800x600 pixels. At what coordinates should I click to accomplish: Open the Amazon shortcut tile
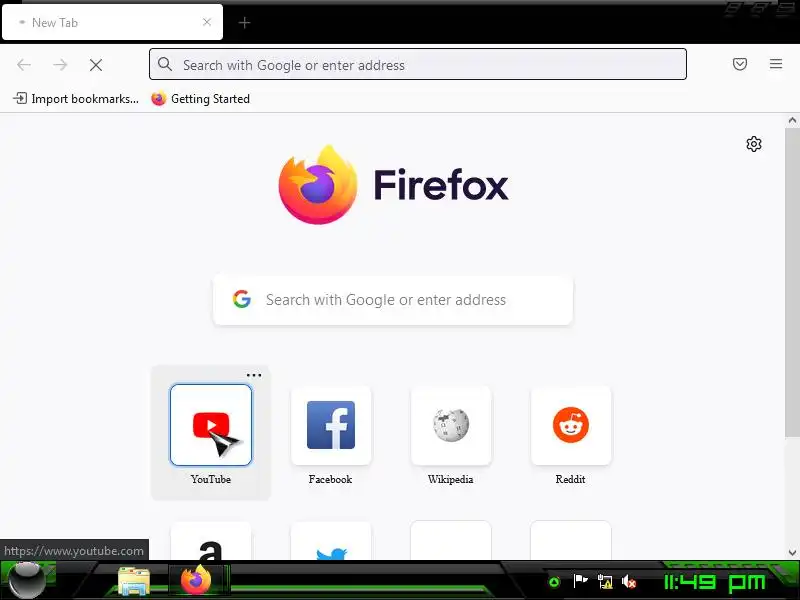tap(211, 541)
